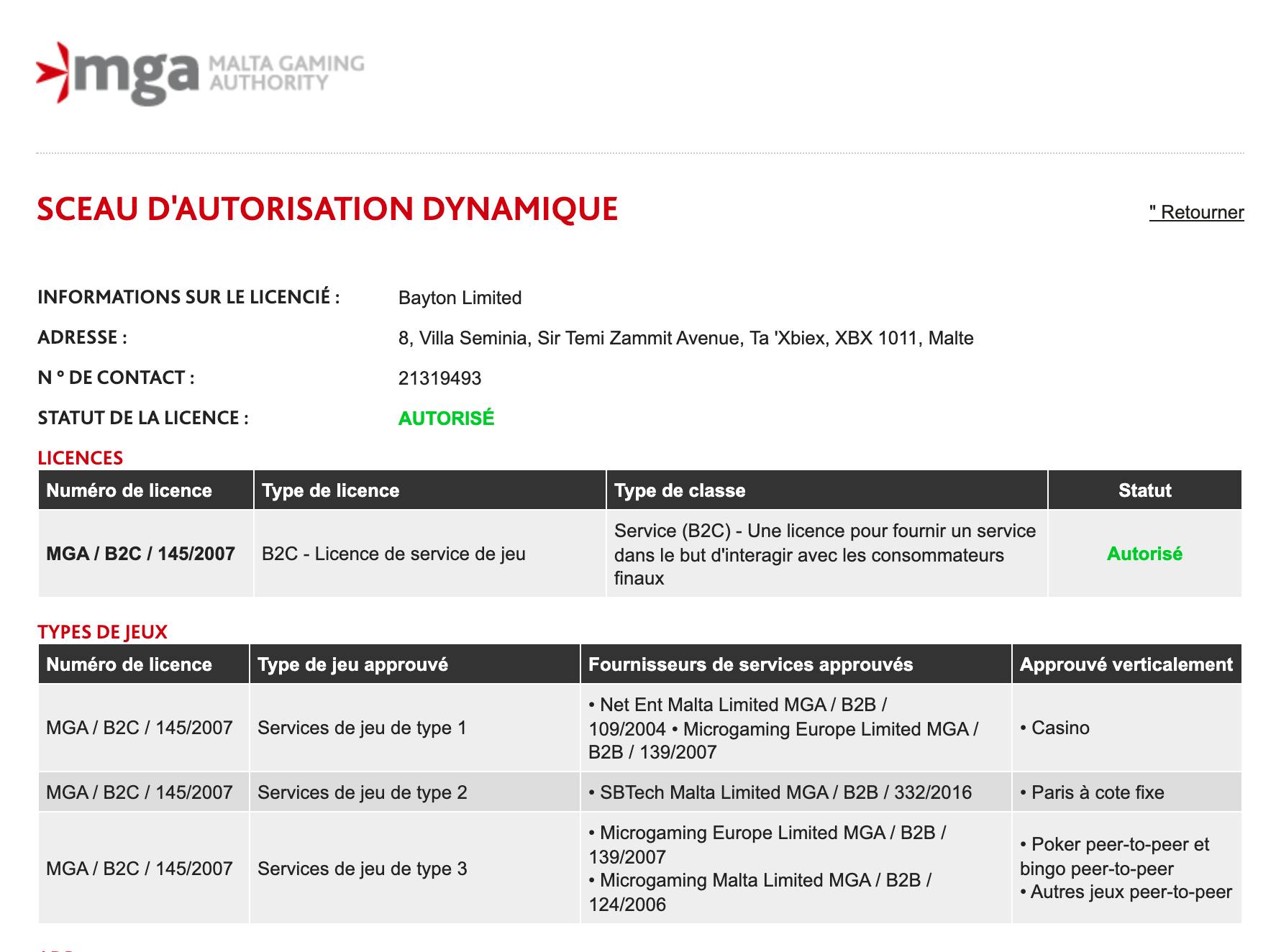Click the contact number 21319493

[439, 378]
